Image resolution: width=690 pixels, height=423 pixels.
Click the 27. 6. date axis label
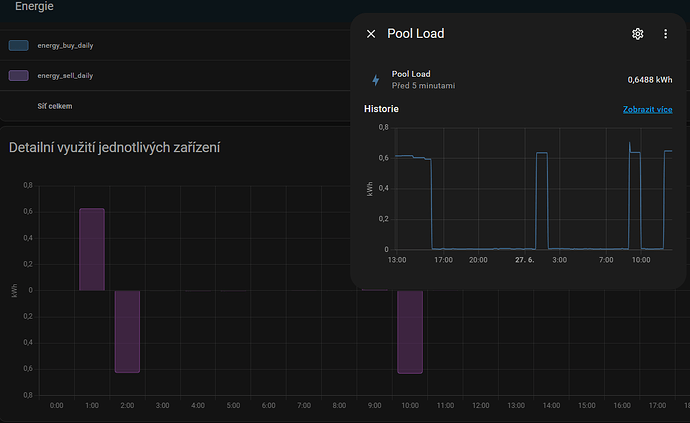tap(524, 259)
